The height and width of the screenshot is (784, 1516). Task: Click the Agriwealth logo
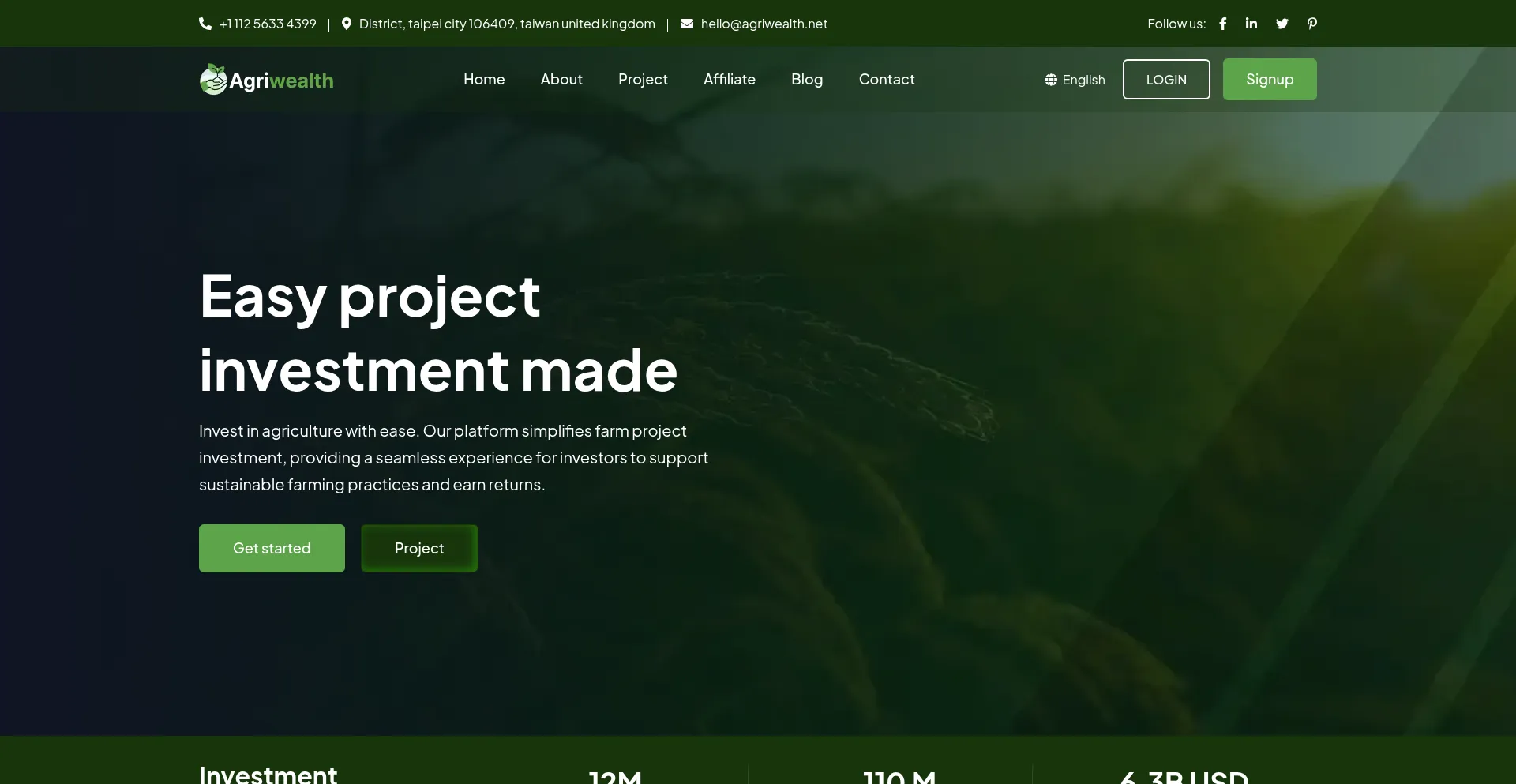(266, 79)
